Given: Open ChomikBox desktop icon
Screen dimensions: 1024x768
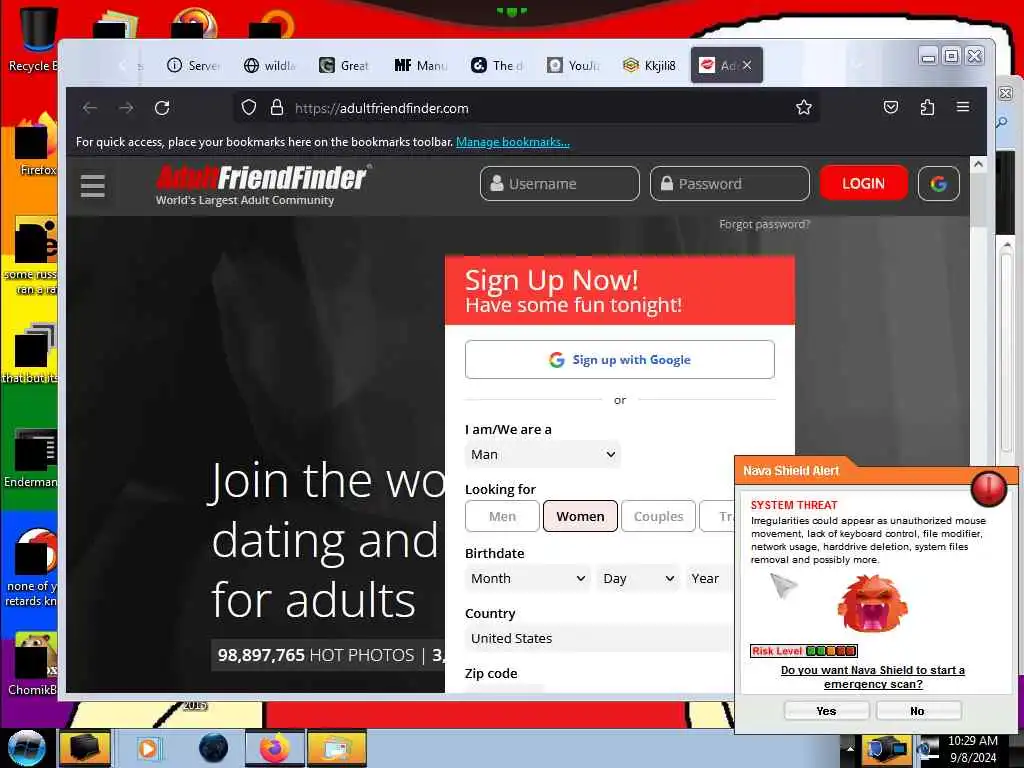Looking at the screenshot, I should pos(33,663).
